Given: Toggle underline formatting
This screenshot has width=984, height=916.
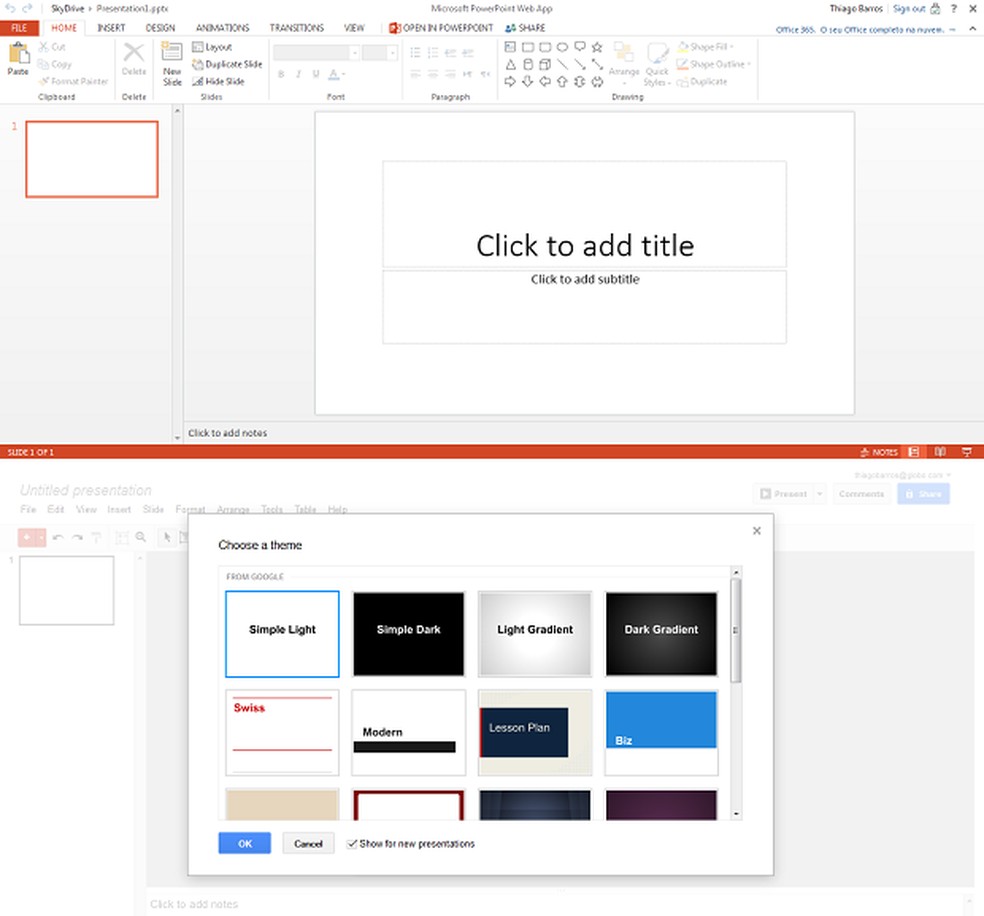Looking at the screenshot, I should point(316,74).
